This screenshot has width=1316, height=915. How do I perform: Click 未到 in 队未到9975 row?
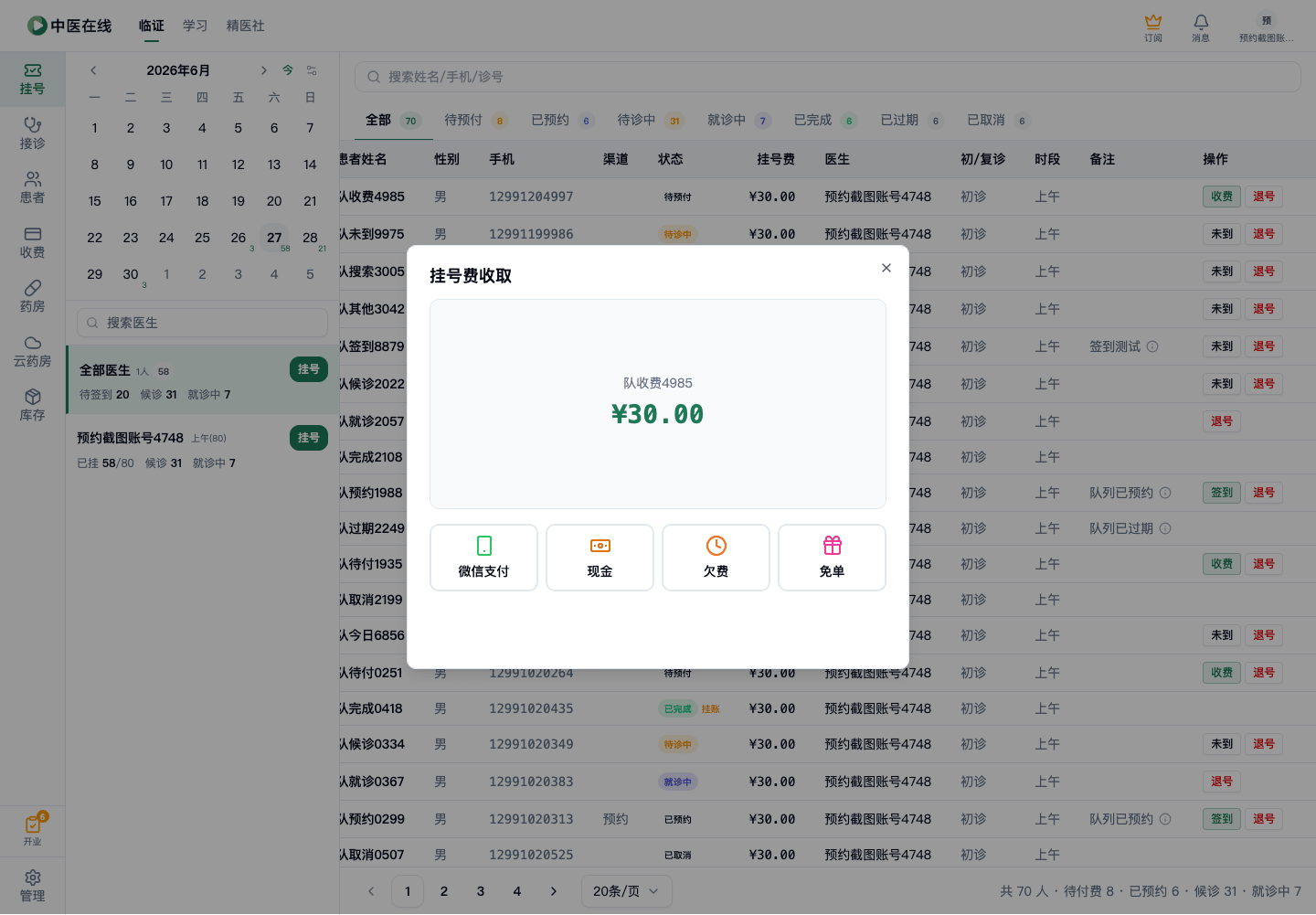tap(1222, 234)
